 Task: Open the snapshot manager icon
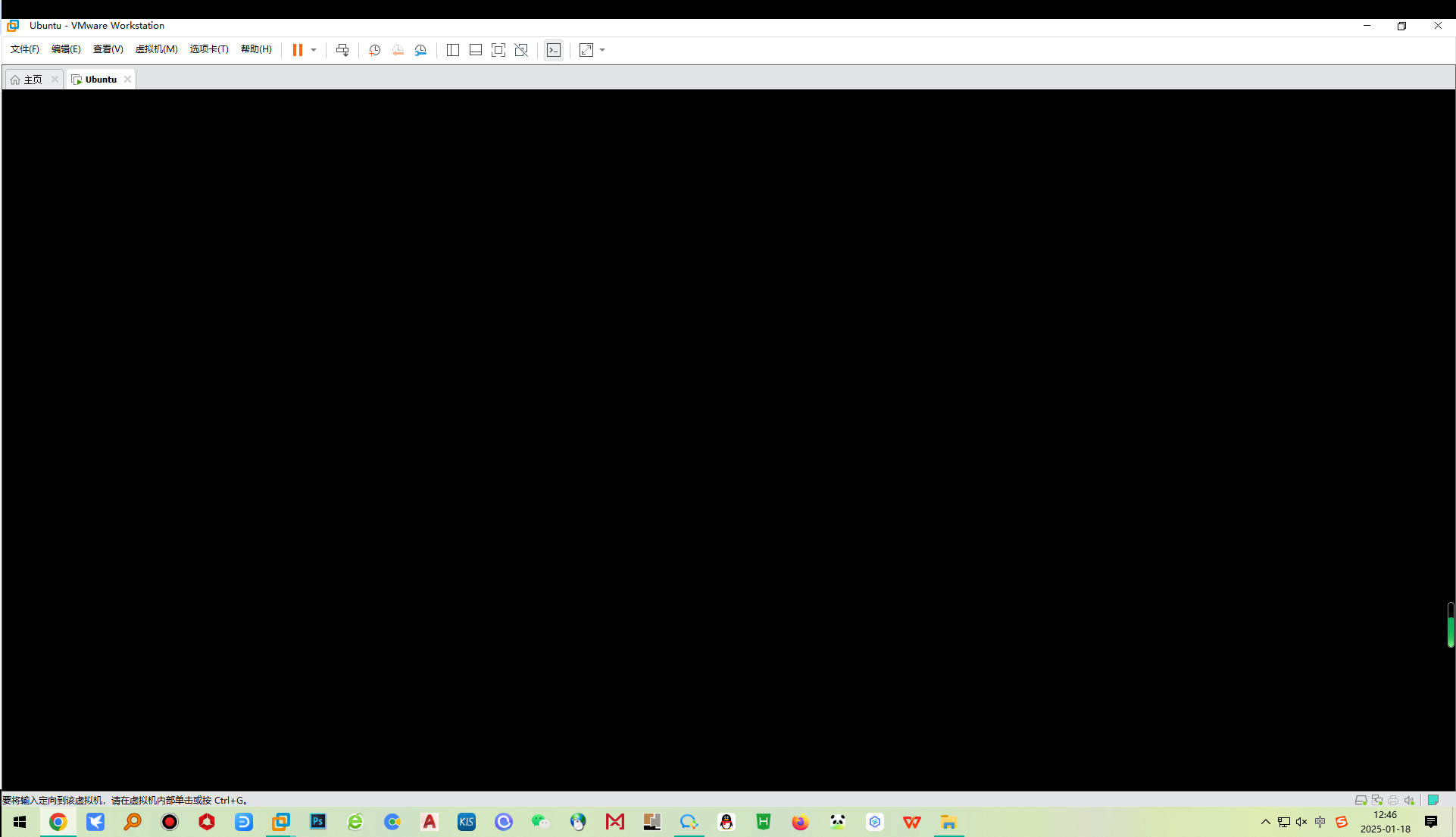(420, 50)
